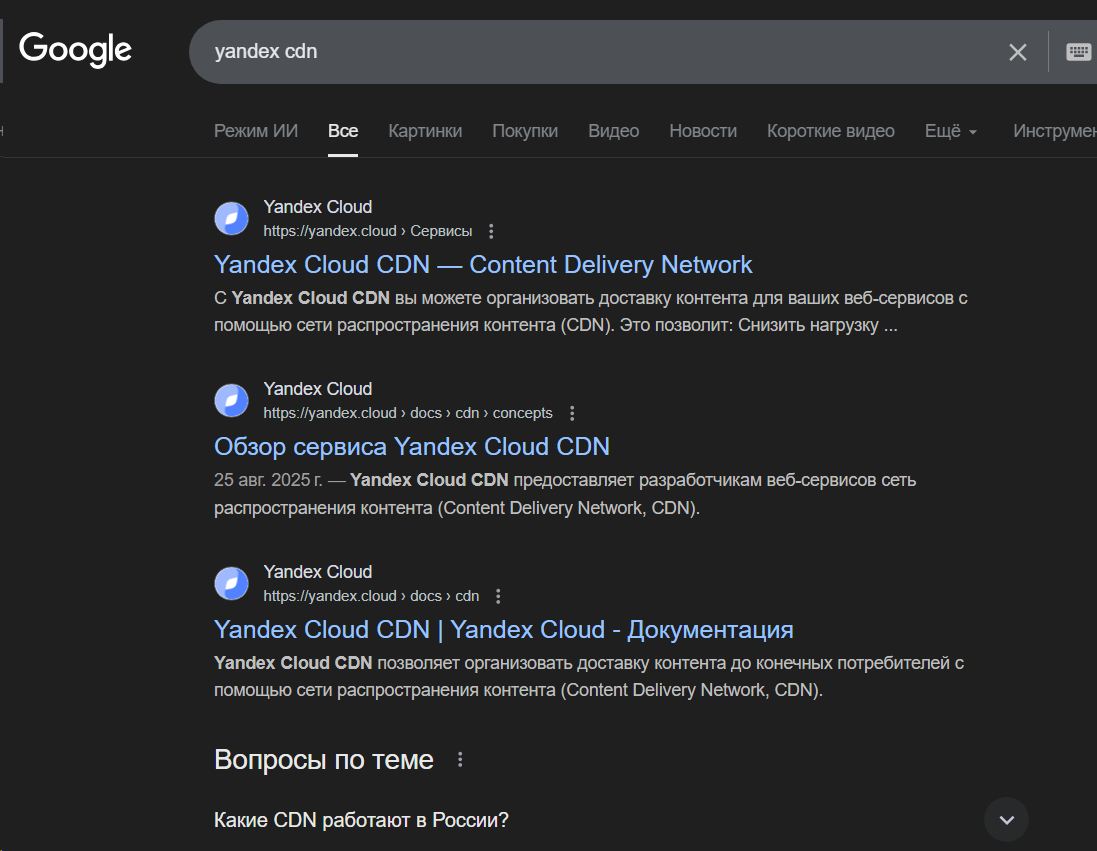The height and width of the screenshot is (851, 1097).
Task: Expand the Ещё dropdown menu
Action: (950, 131)
